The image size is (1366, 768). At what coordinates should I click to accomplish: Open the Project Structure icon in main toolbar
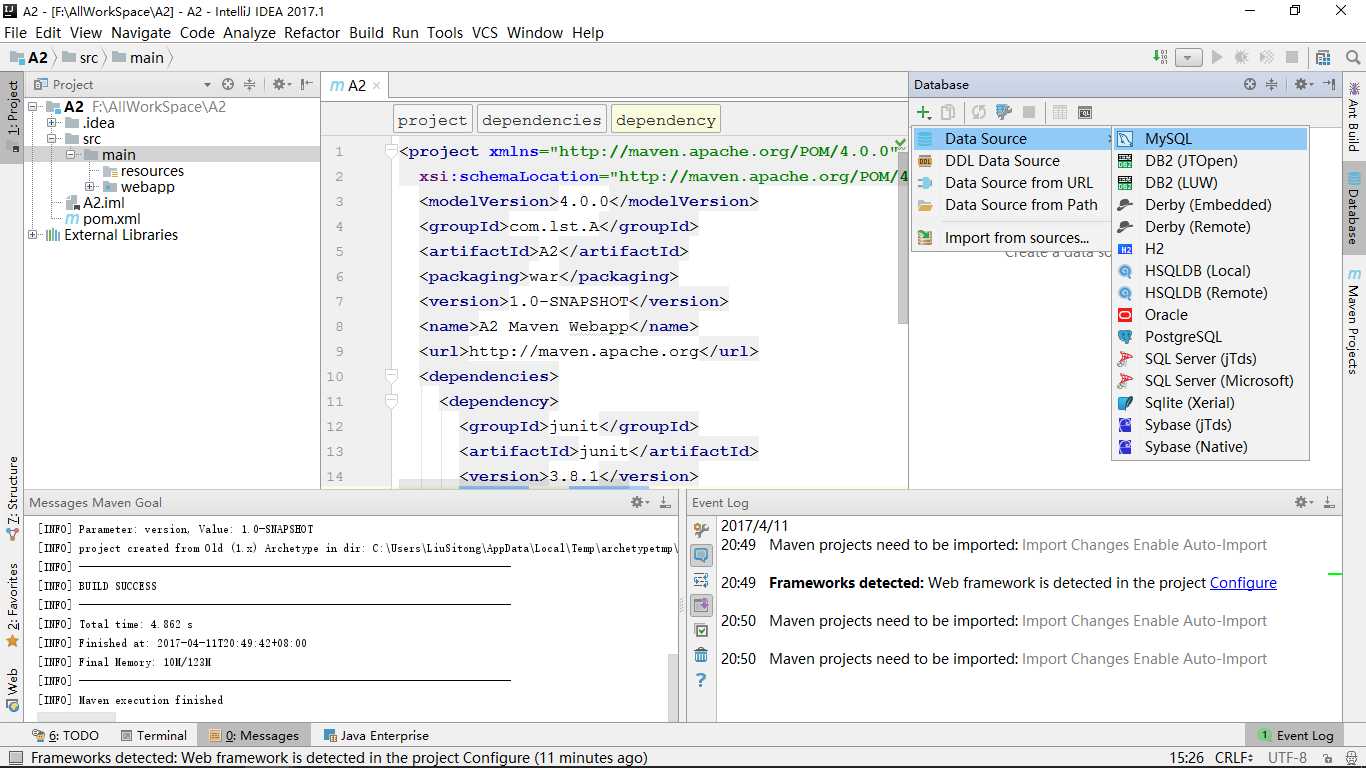(x=1323, y=57)
